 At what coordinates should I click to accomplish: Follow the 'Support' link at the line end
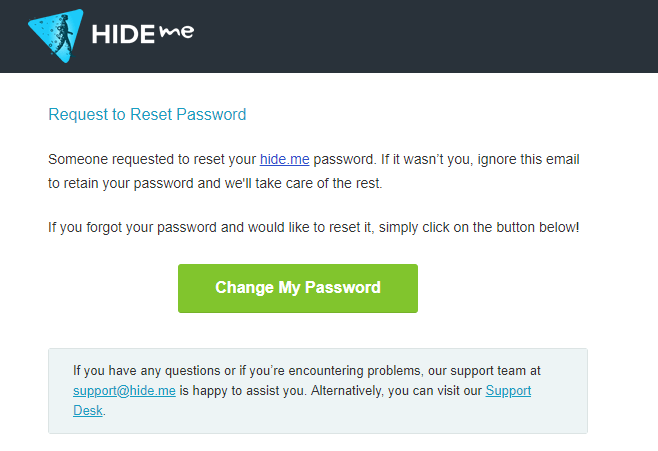pyautogui.click(x=508, y=391)
